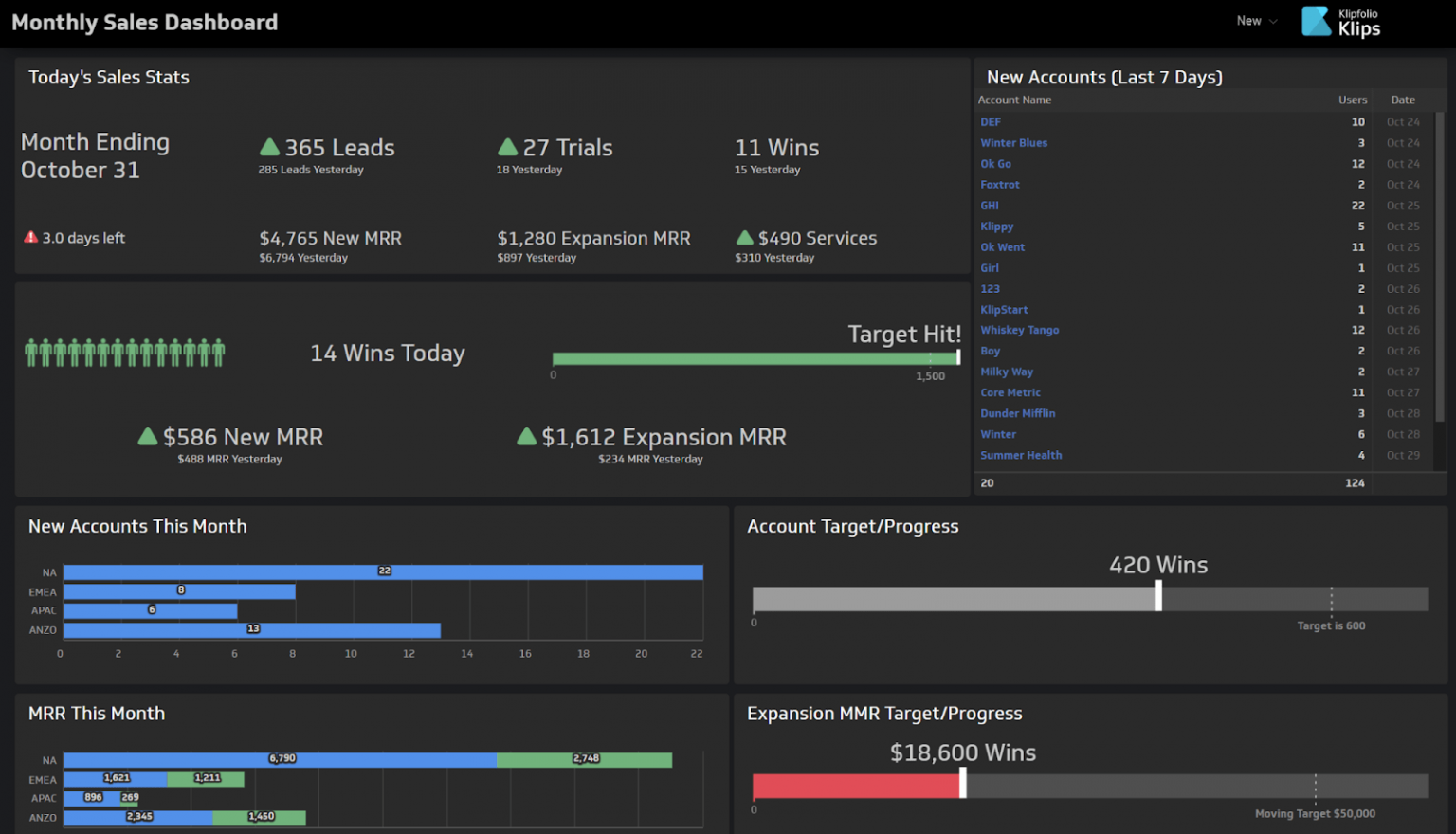Screen dimensions: 1456x834
Task: Sort the table by the Date column
Action: (1403, 100)
